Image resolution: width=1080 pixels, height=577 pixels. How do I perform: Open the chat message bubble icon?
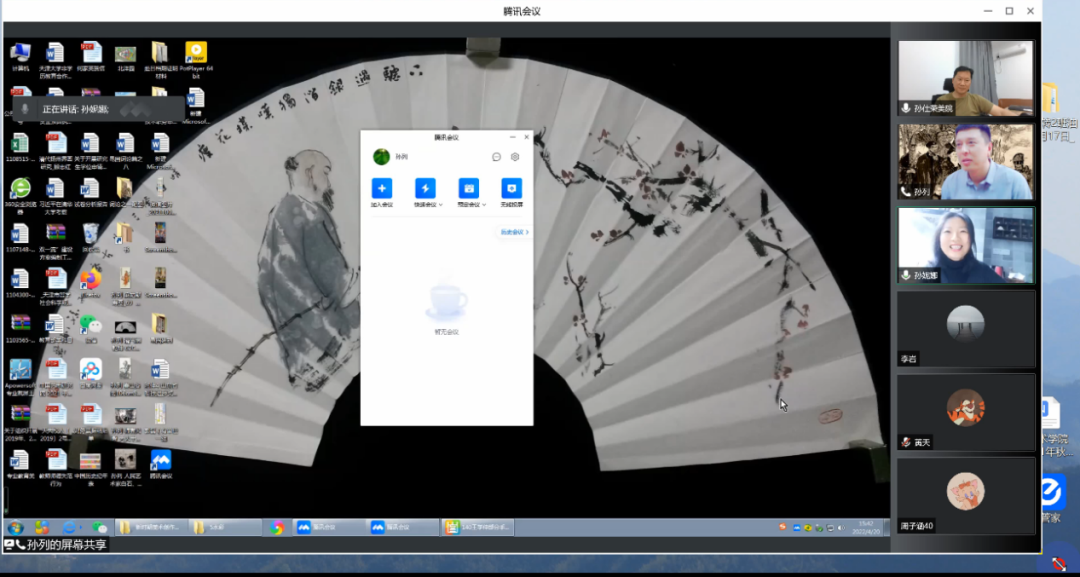[x=497, y=157]
